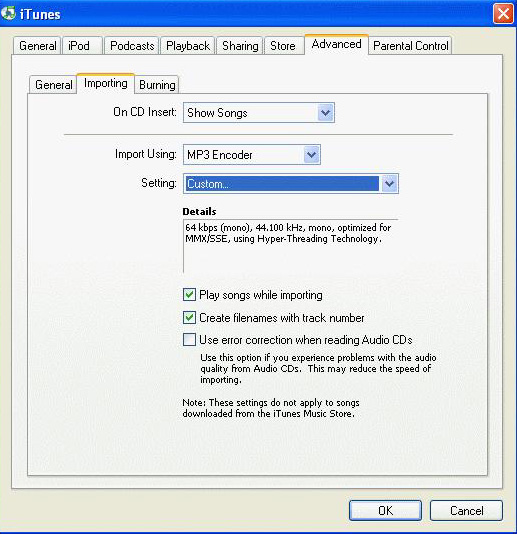
Task: Go to the Store tab
Action: (x=283, y=46)
